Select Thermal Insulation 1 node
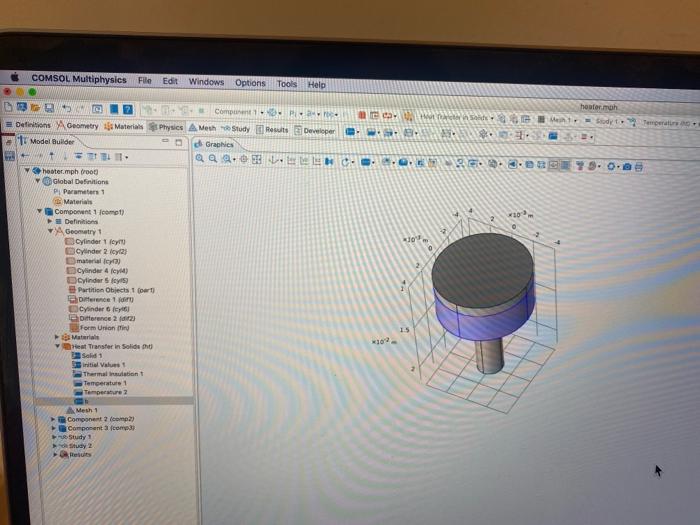 [108, 374]
